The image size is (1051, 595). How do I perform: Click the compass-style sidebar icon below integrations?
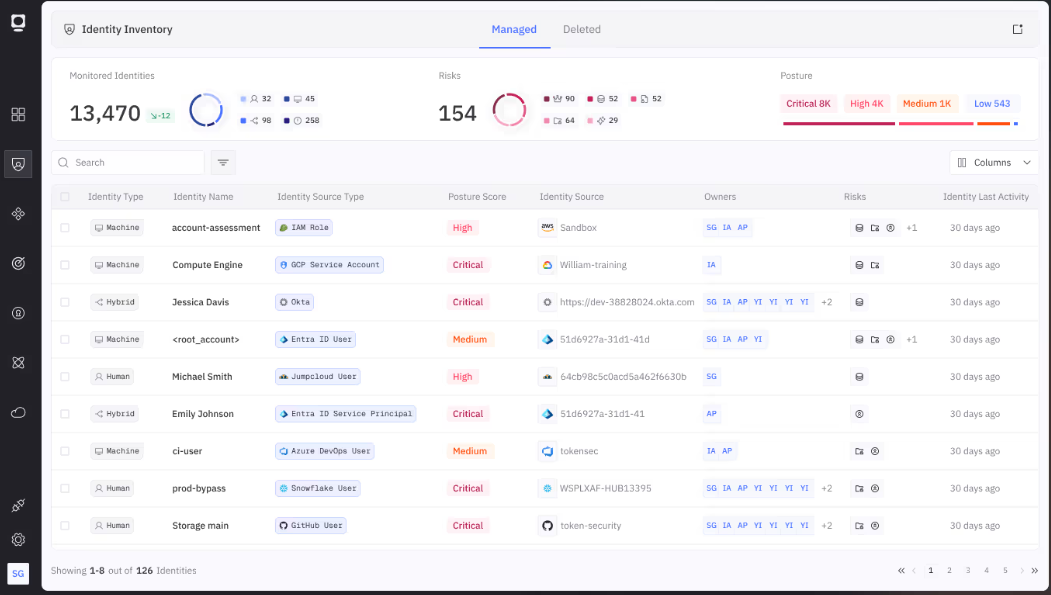(x=18, y=263)
